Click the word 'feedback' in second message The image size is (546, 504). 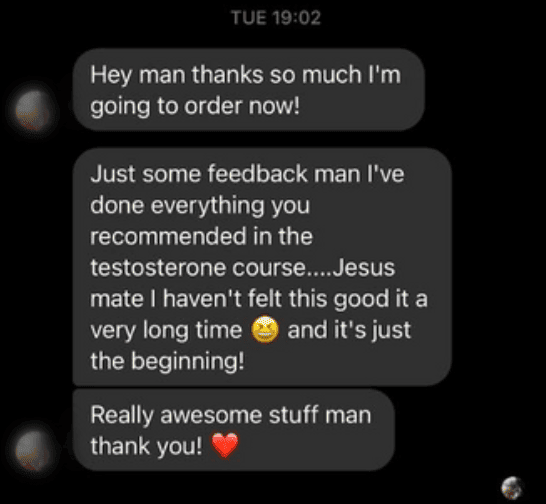pyautogui.click(x=258, y=173)
